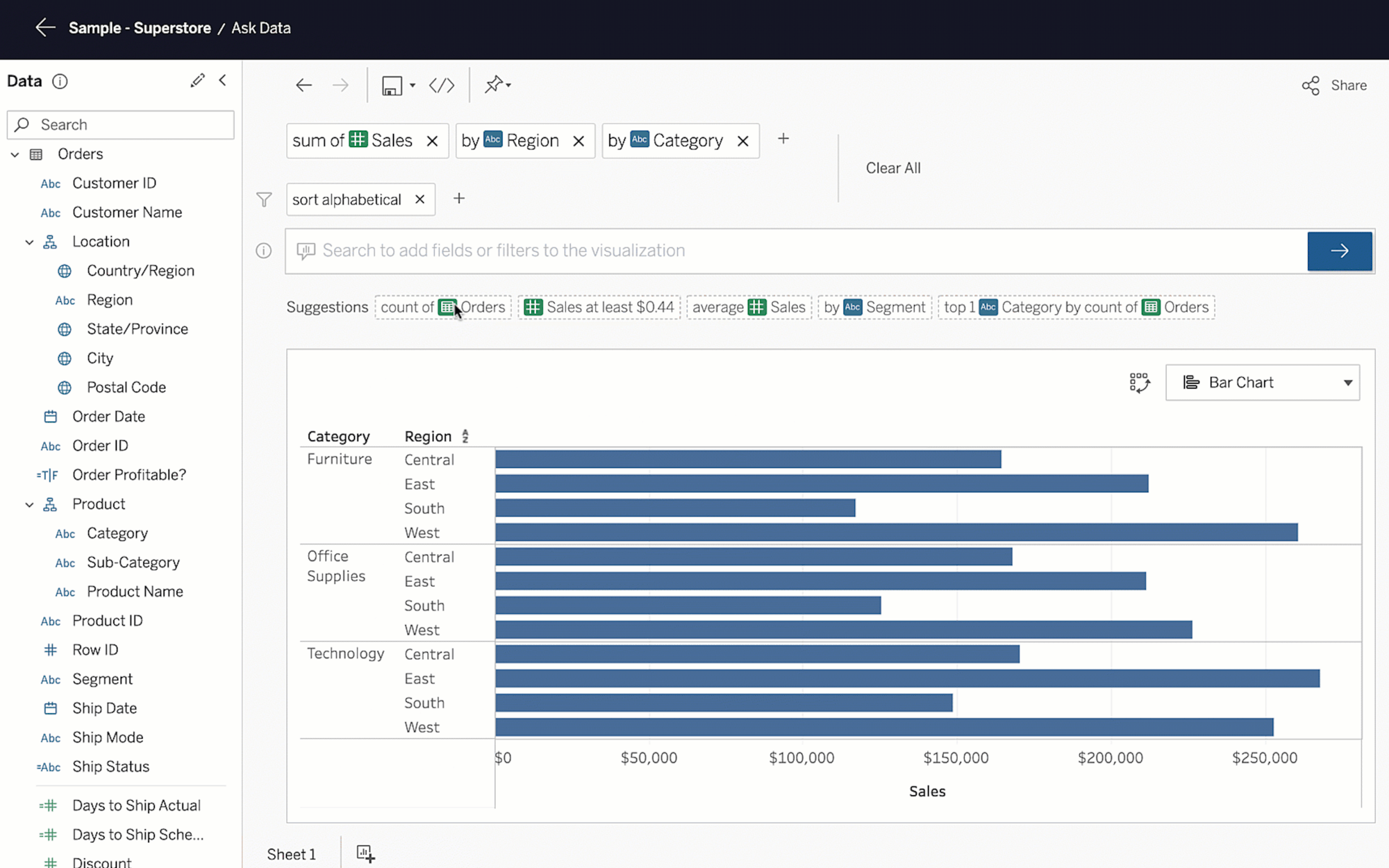Open the Share menu

pos(1335,85)
